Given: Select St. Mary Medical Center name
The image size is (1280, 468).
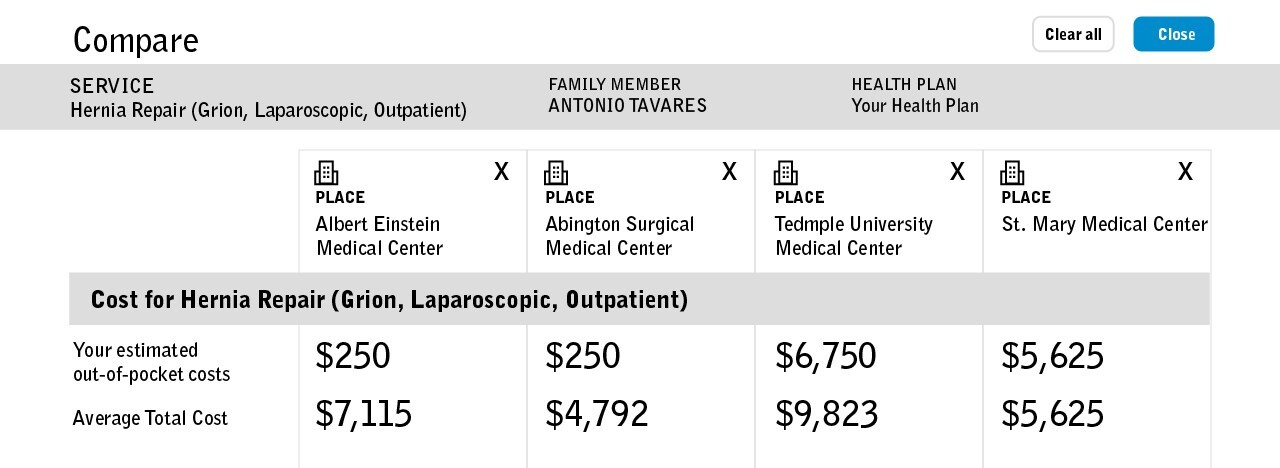Looking at the screenshot, I should tap(1104, 224).
